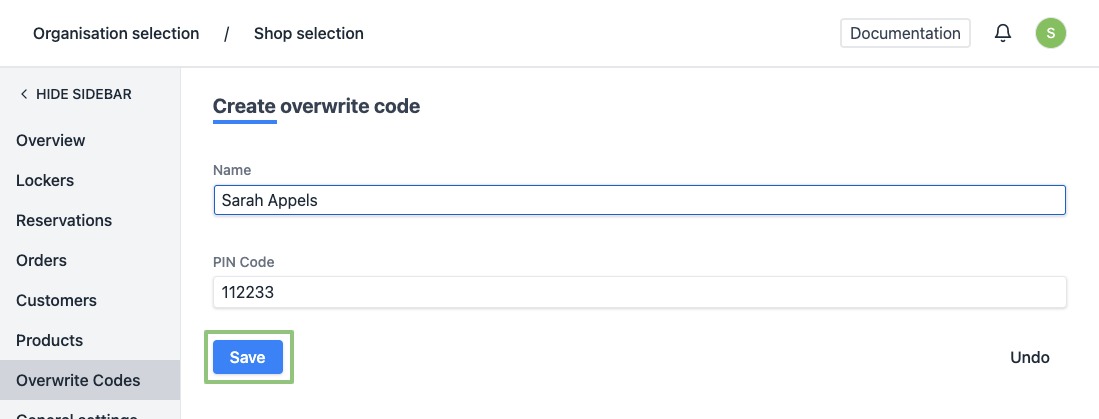Select the Overwrite Codes sidebar item

78,380
